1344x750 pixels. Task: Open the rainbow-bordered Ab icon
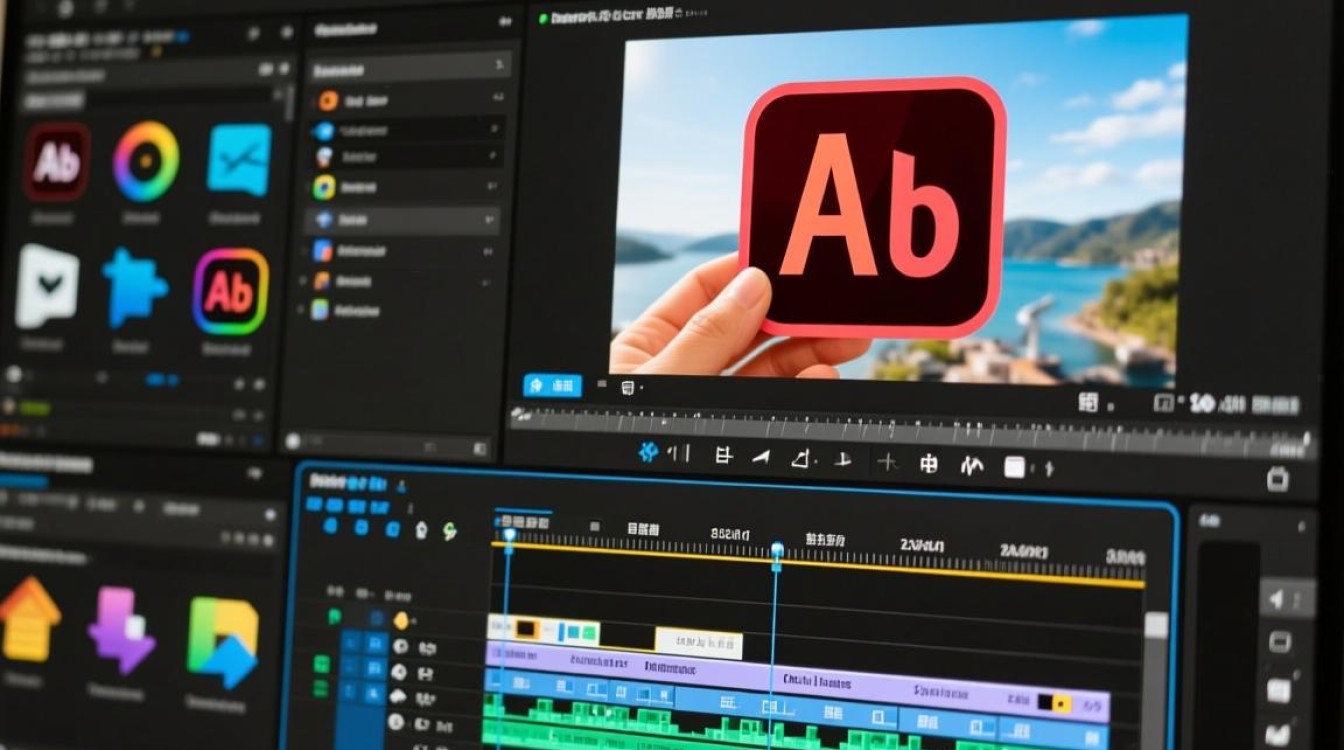230,291
